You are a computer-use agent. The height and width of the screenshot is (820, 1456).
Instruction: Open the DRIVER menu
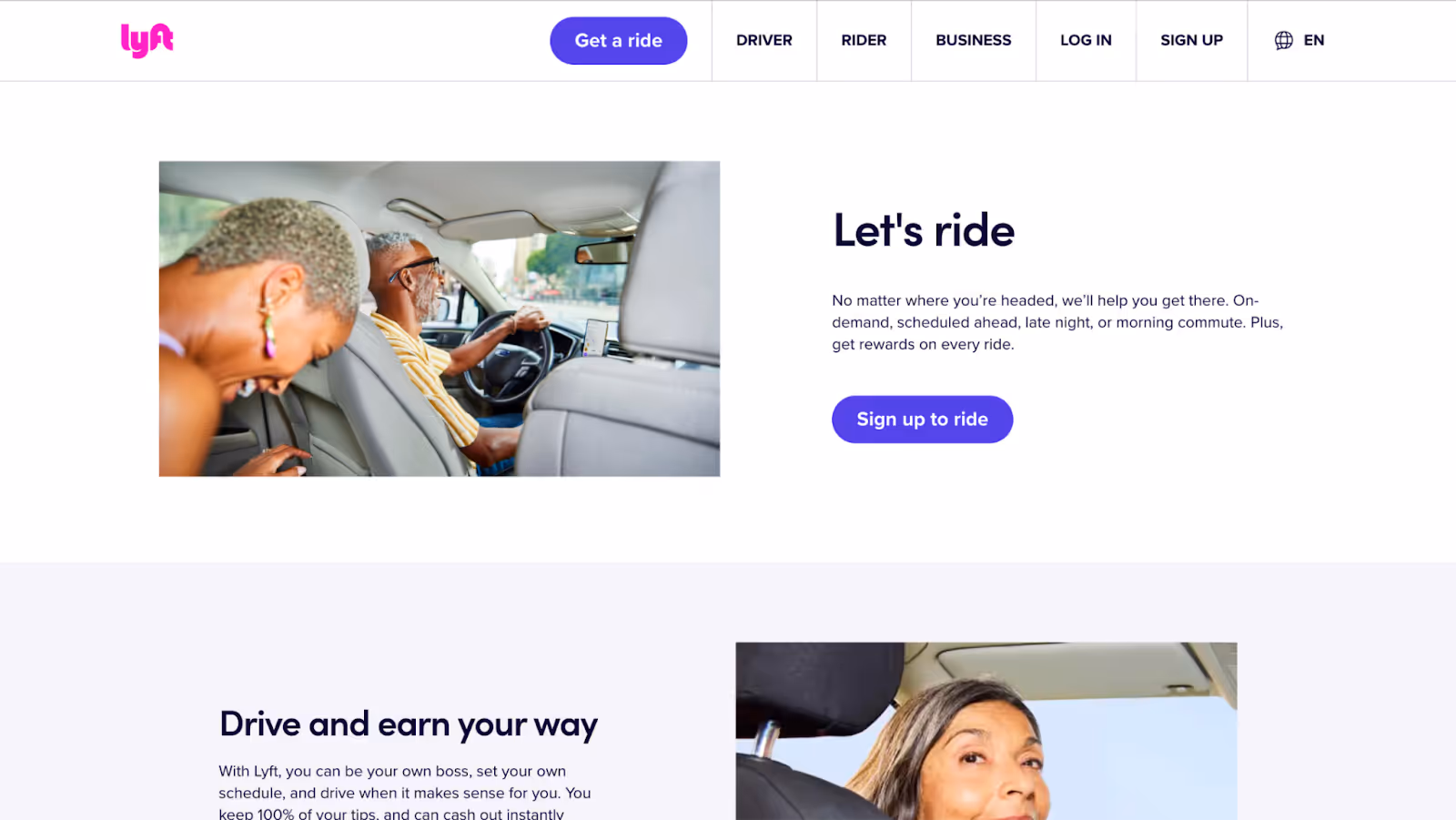[x=763, y=40]
